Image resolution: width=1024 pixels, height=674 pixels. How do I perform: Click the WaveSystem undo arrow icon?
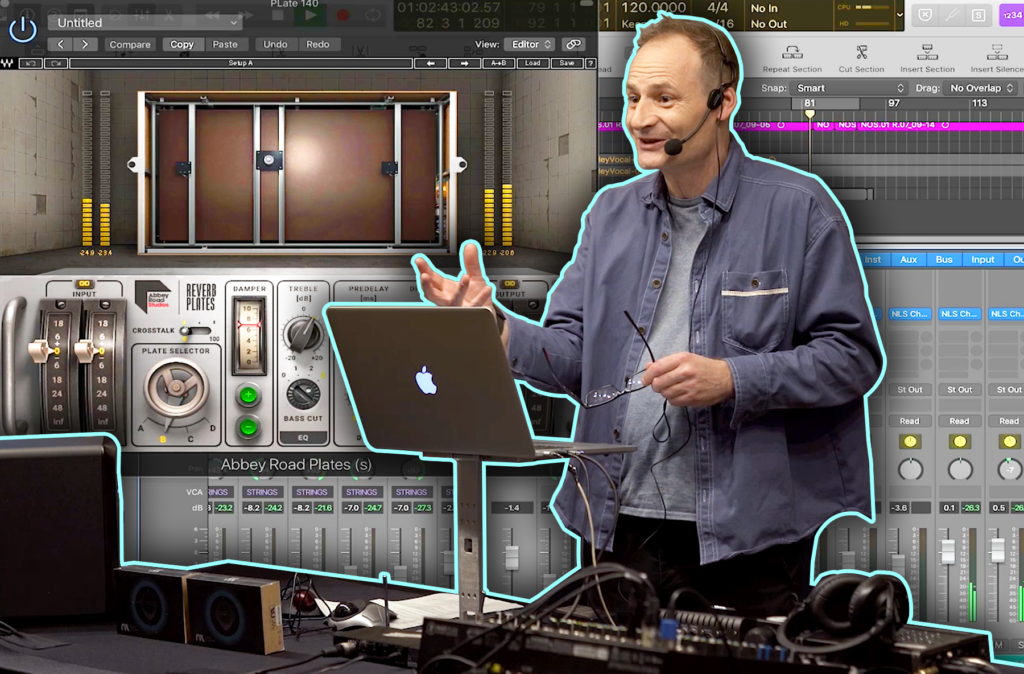pyautogui.click(x=30, y=63)
